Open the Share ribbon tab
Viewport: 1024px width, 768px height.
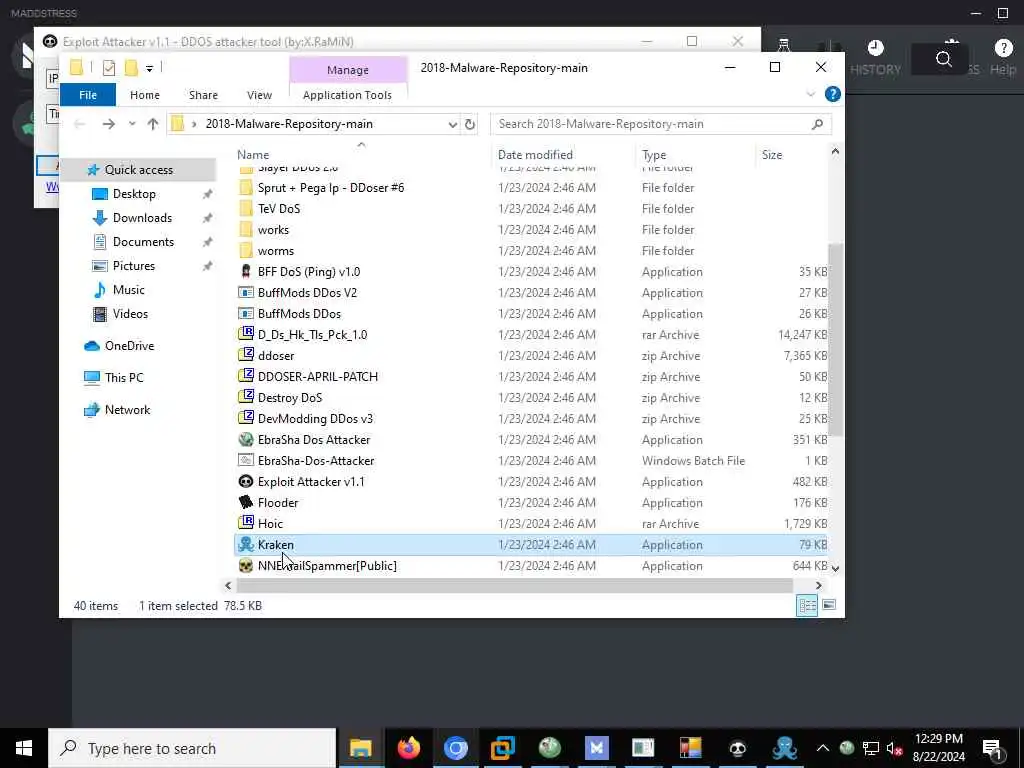pyautogui.click(x=203, y=95)
